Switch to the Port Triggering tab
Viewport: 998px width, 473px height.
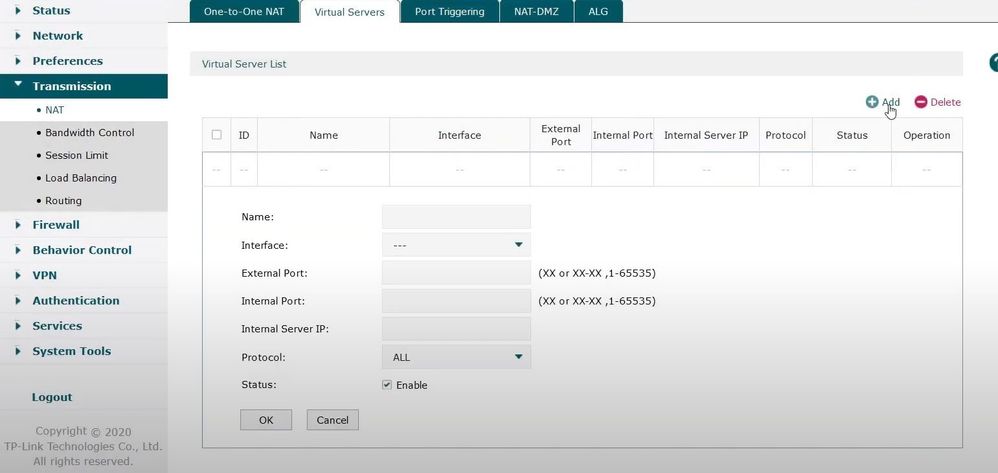(449, 12)
